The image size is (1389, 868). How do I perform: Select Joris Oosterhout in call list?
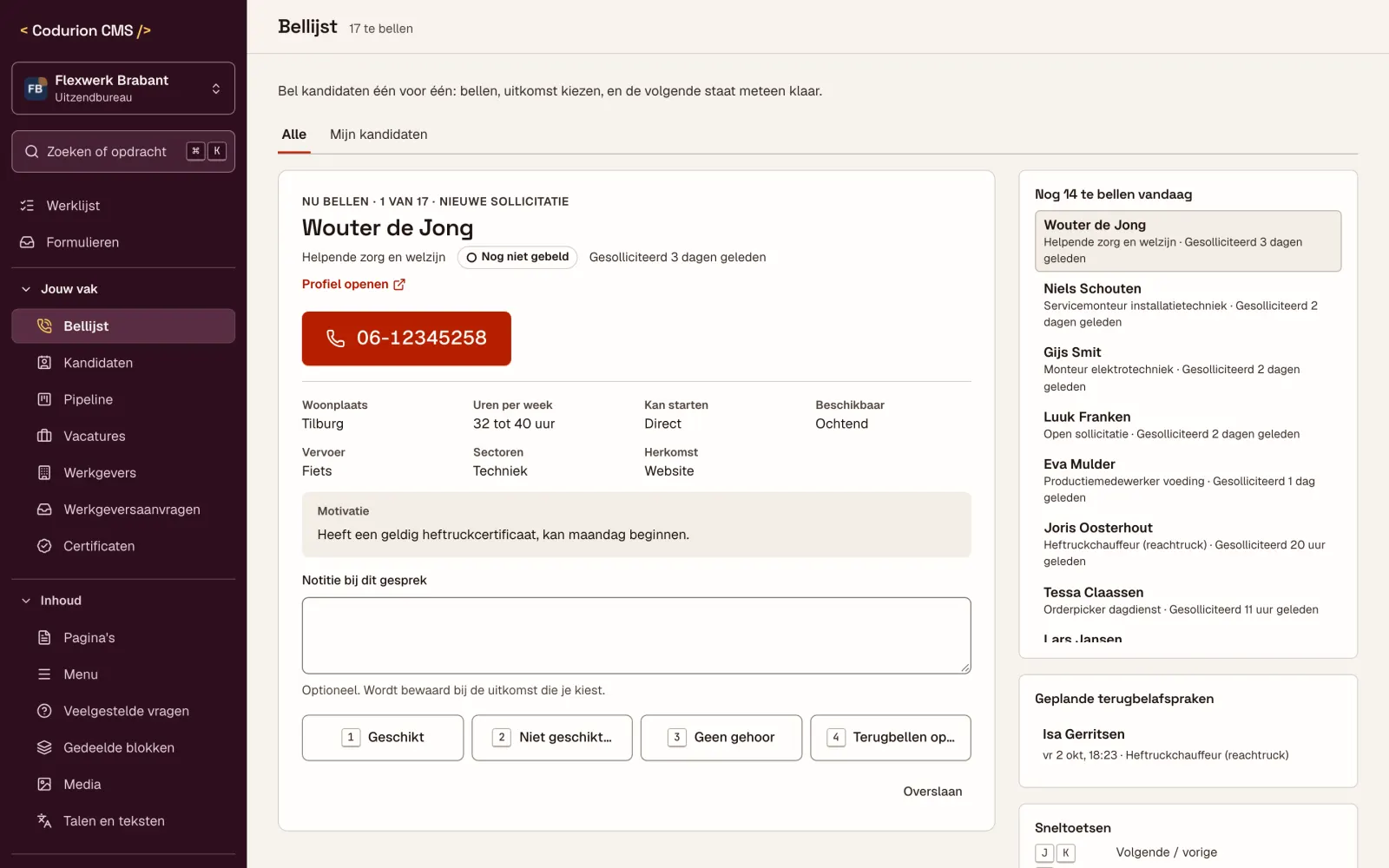[1188, 544]
